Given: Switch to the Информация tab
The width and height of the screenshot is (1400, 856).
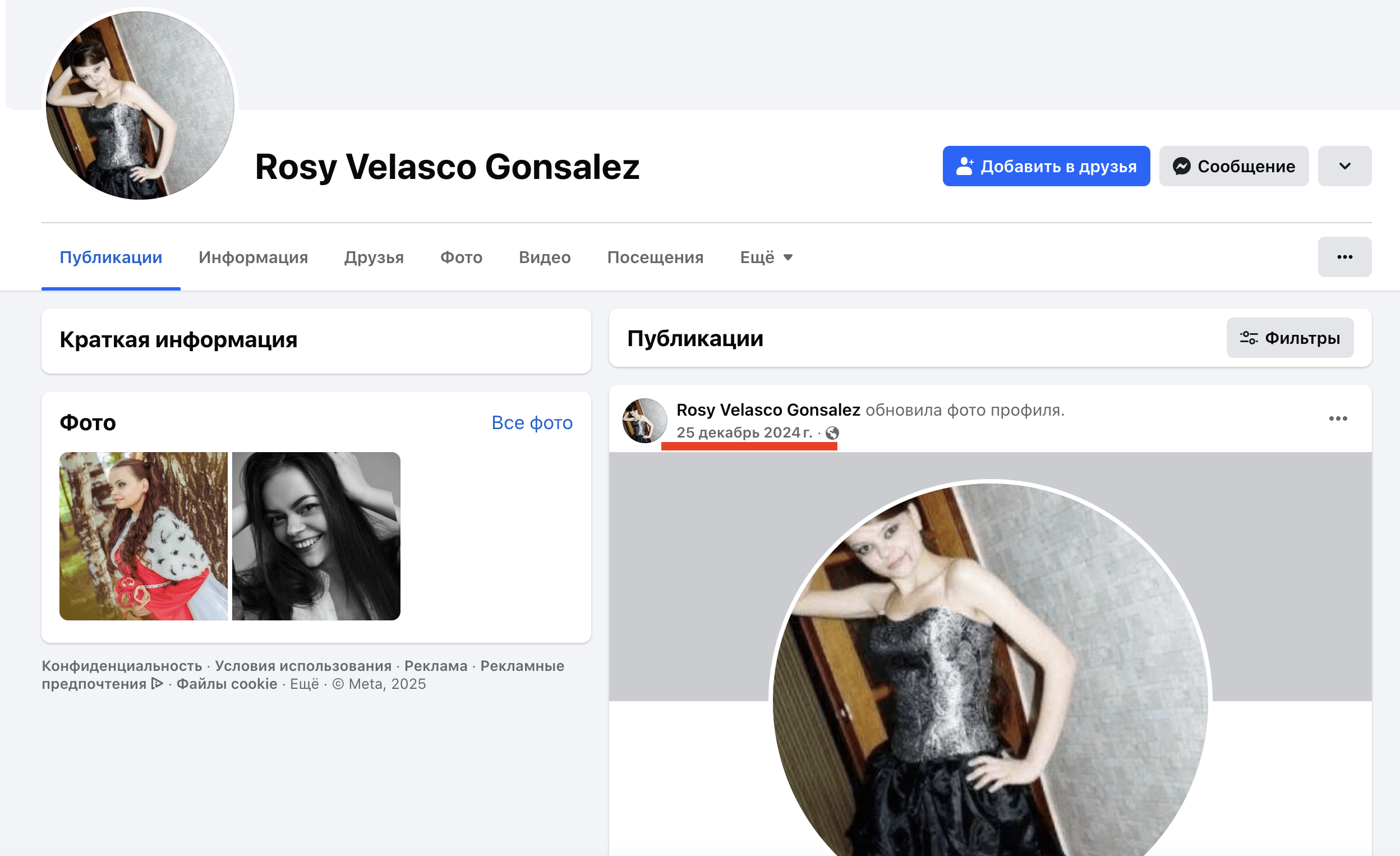Looking at the screenshot, I should pos(253,257).
